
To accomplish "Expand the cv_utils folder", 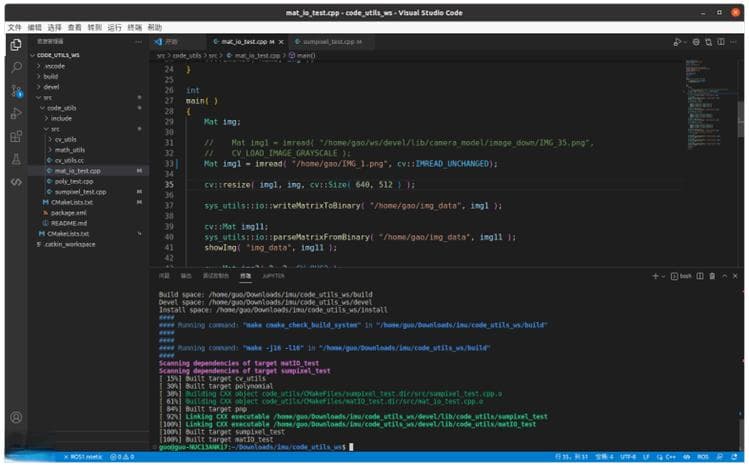I will point(88,139).
